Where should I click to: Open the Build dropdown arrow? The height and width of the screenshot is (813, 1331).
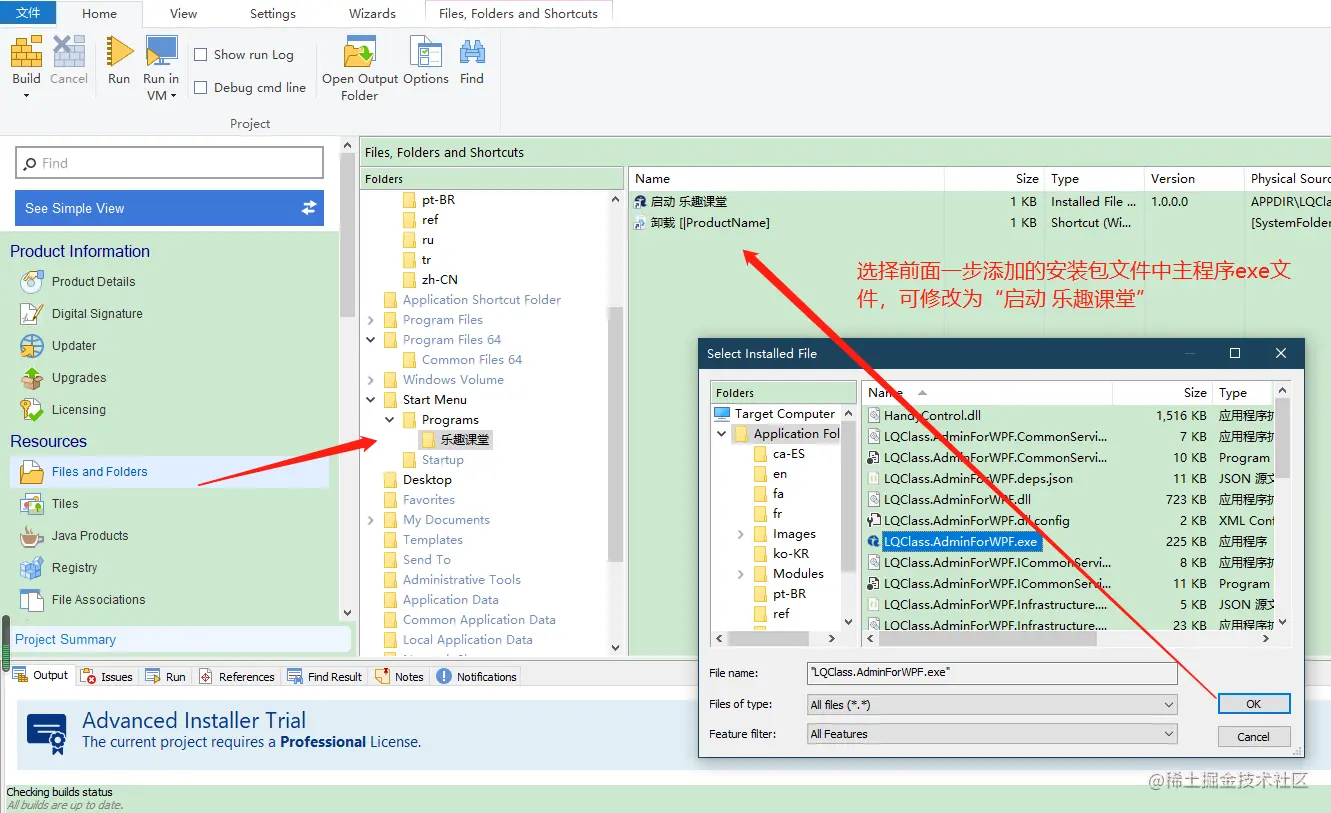[27, 96]
